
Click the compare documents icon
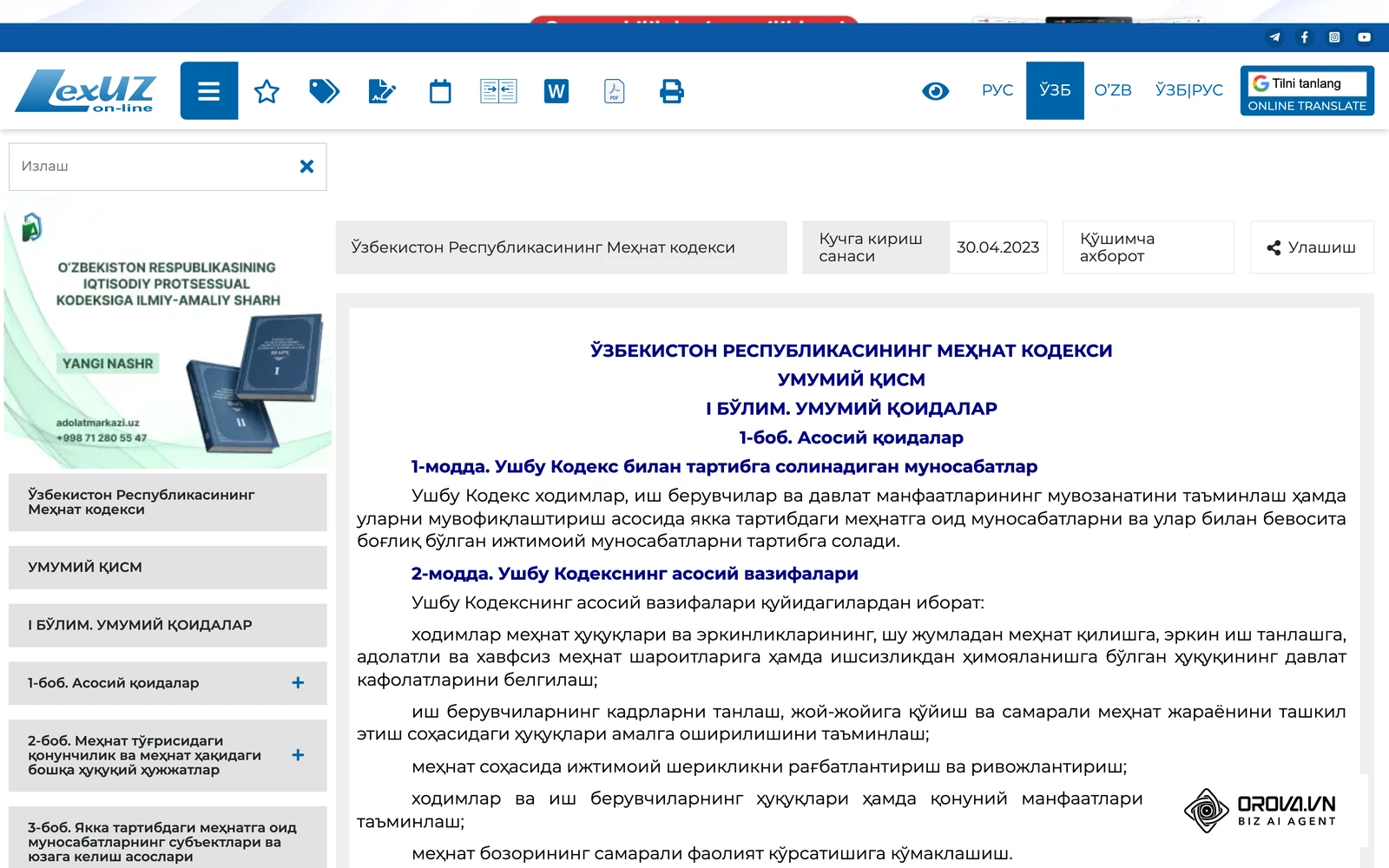tap(498, 90)
